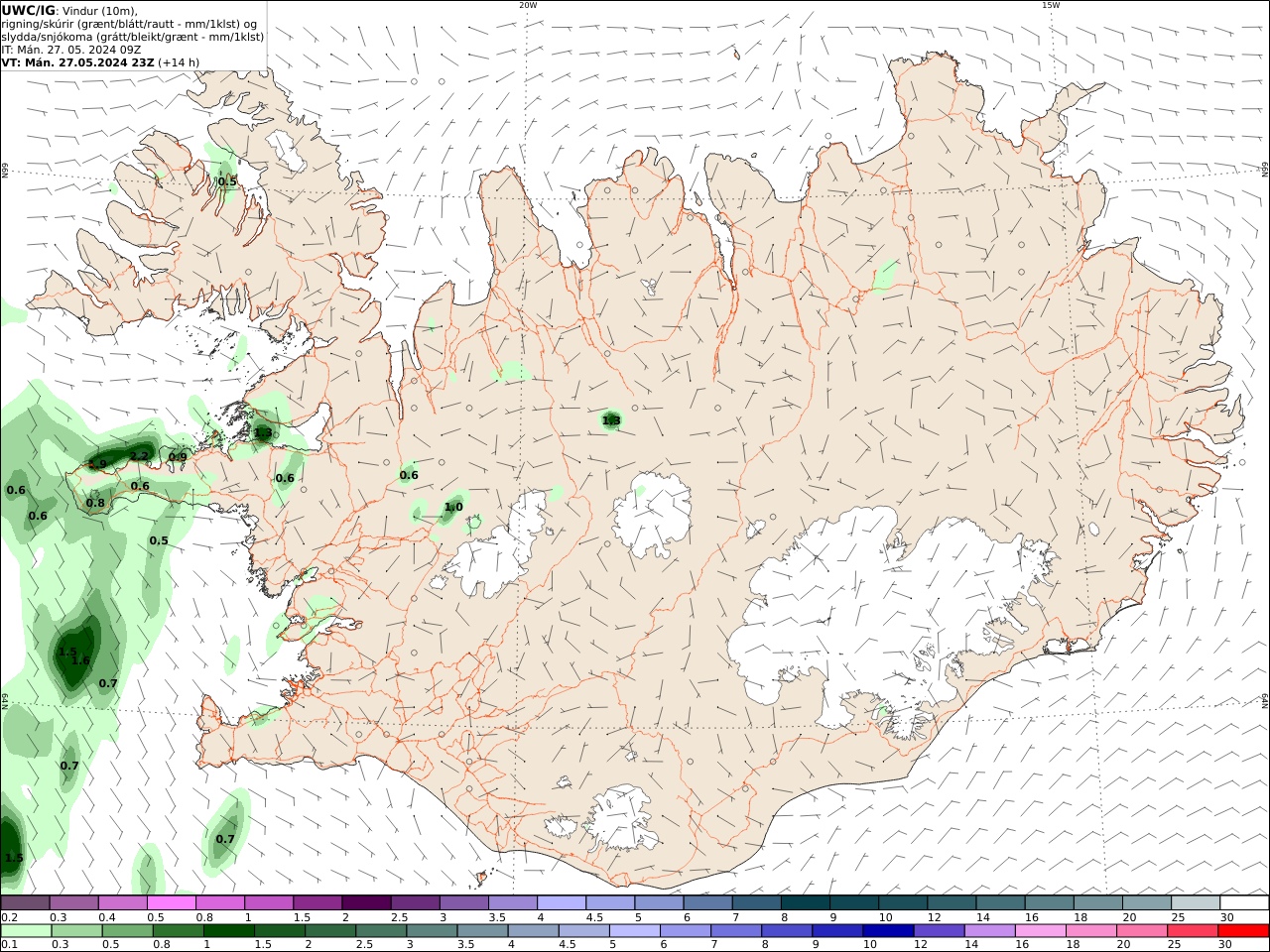
Task: Click the 0.1 label under rain scale
Action: click(9, 945)
